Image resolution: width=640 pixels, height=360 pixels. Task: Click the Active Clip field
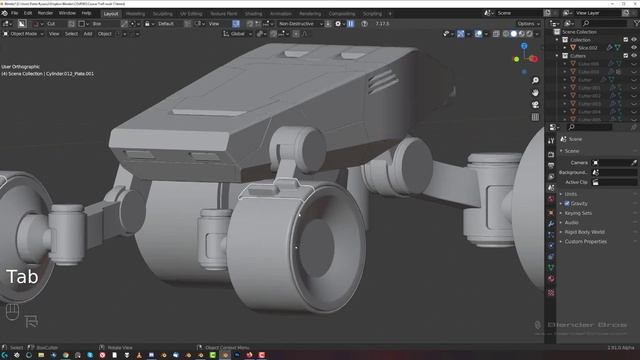pos(614,182)
